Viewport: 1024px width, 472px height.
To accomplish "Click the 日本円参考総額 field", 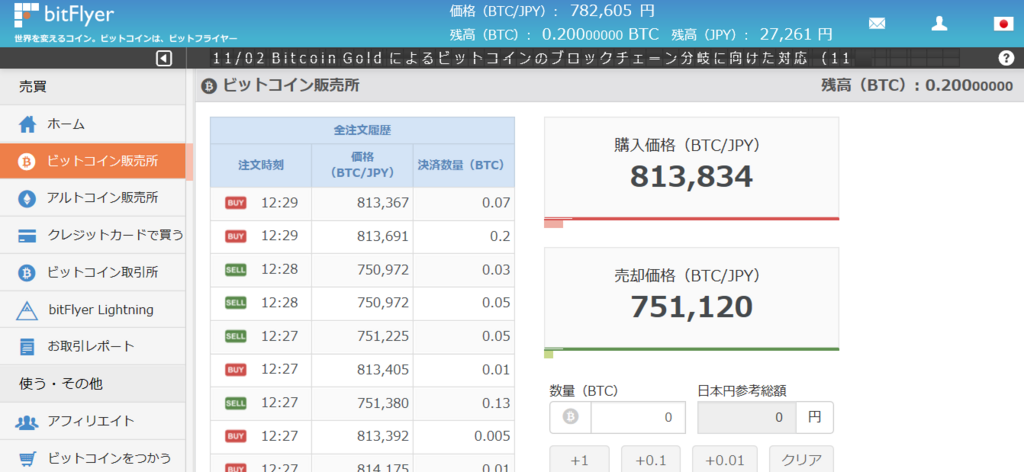I will [747, 417].
